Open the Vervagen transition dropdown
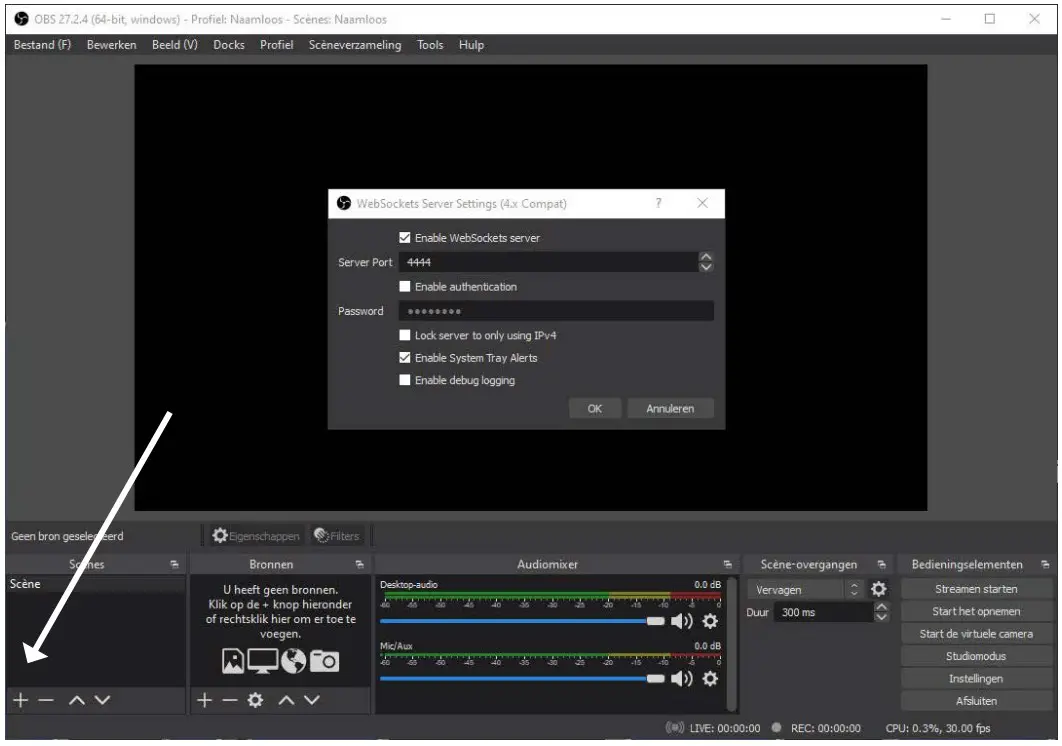This screenshot has height=746, width=1062. [805, 589]
